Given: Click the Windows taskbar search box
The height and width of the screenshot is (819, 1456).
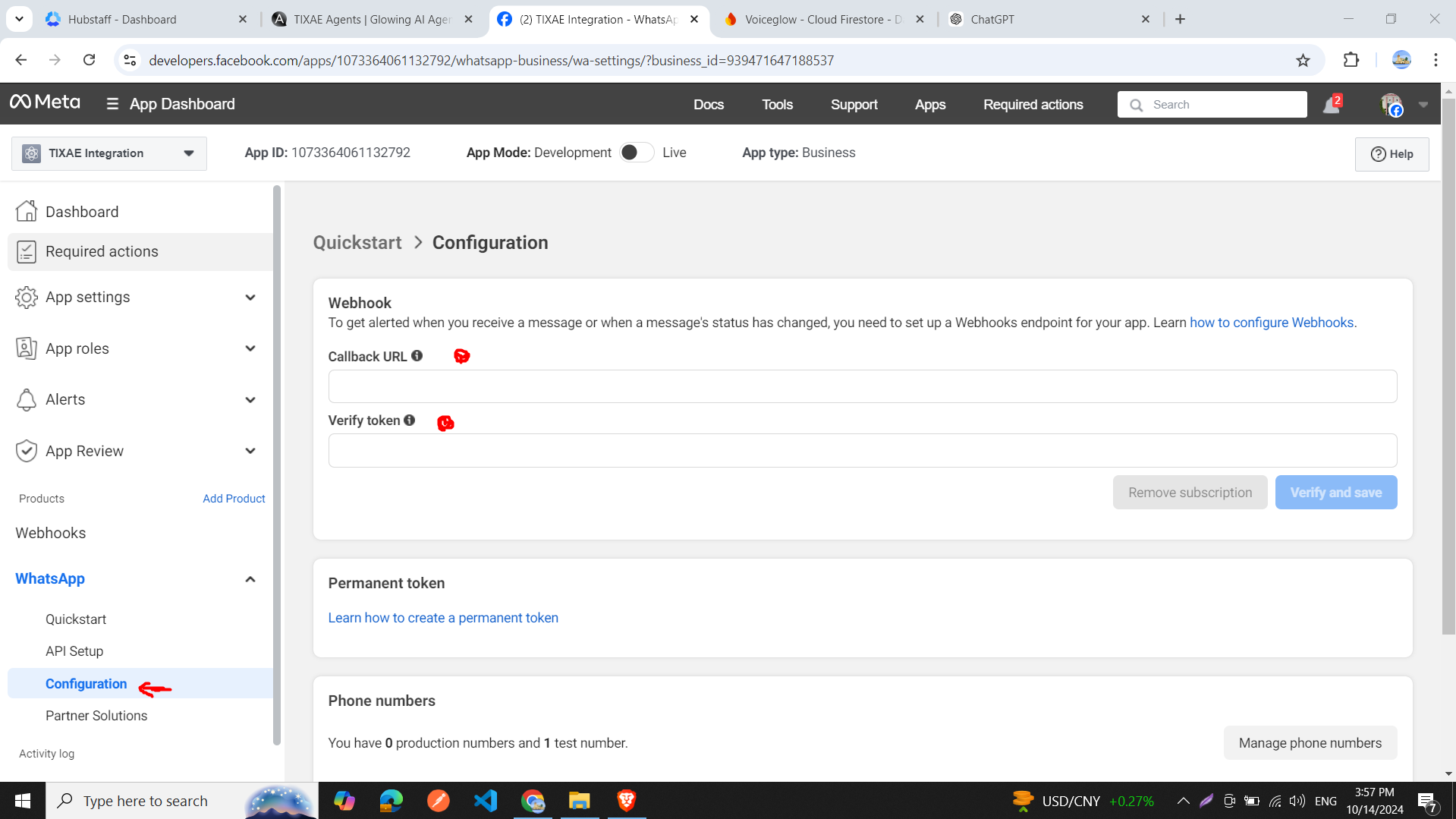Looking at the screenshot, I should point(182,801).
